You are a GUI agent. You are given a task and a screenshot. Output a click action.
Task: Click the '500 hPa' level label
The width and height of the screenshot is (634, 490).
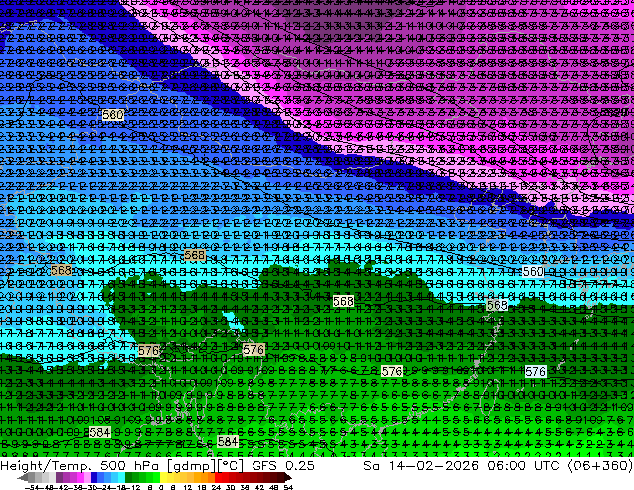click(x=131, y=466)
